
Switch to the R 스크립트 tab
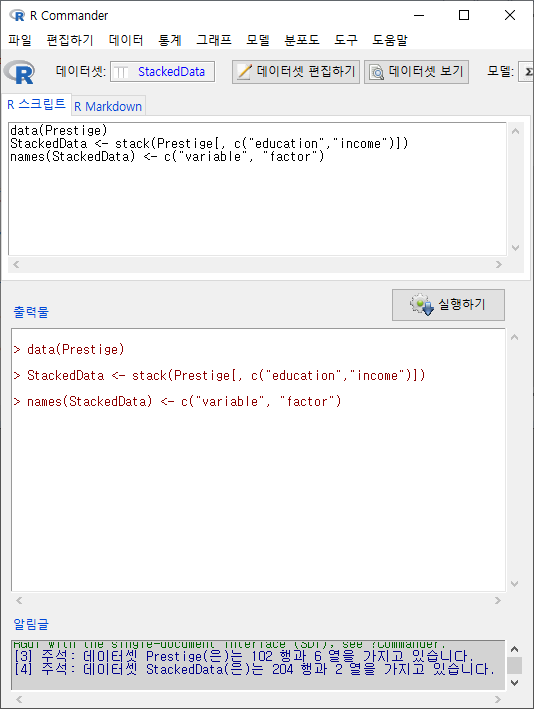(x=36, y=104)
